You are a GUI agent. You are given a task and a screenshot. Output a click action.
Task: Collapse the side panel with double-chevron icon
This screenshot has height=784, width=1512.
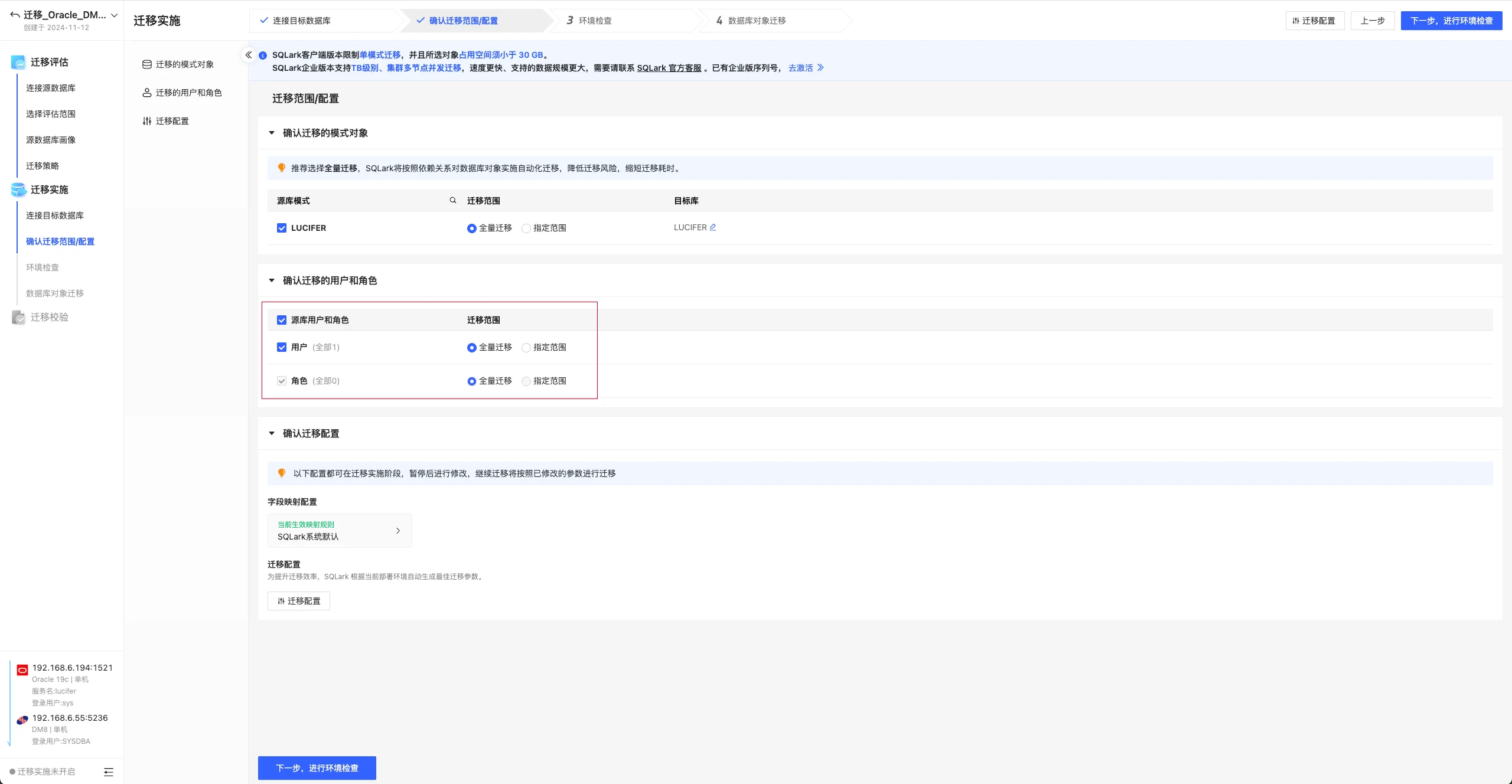[249, 55]
